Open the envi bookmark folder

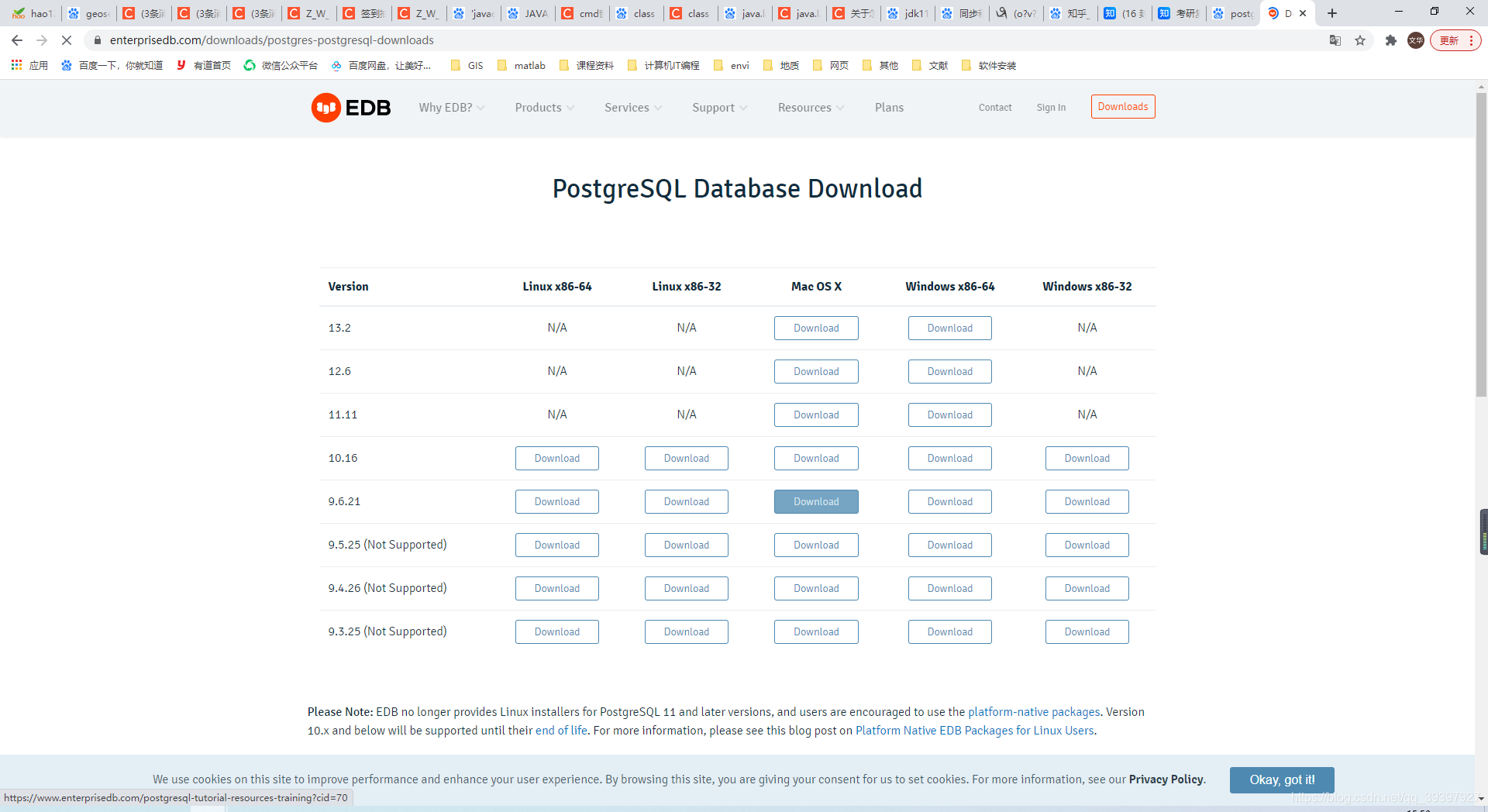tap(732, 65)
